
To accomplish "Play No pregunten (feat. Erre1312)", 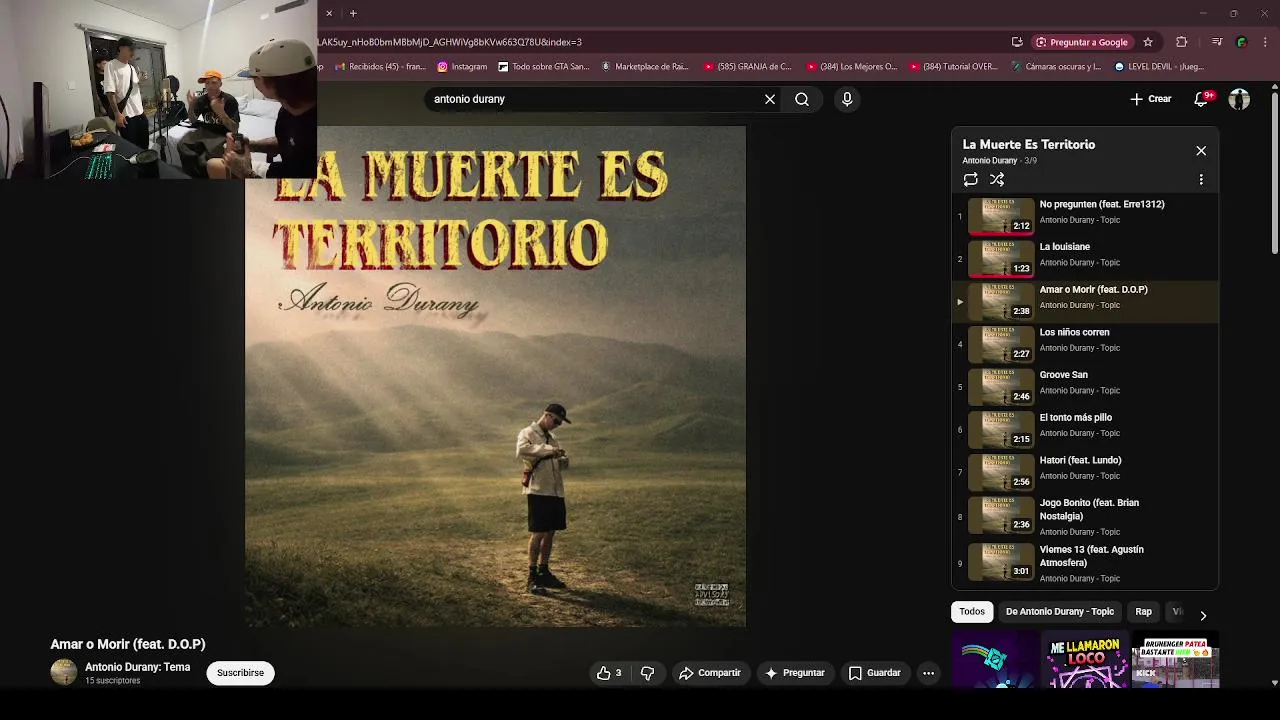I will [1085, 216].
